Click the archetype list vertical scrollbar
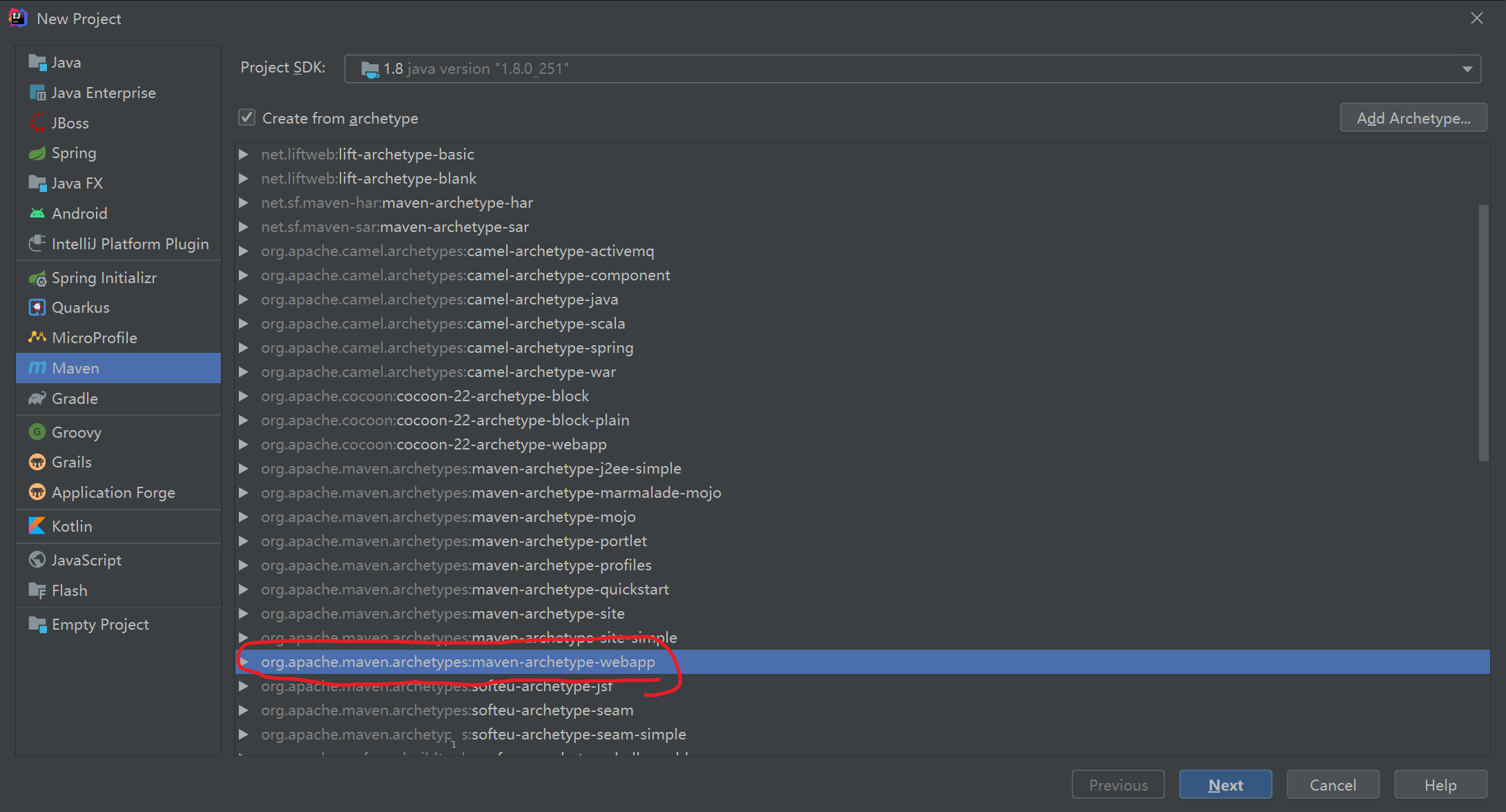 [x=1483, y=331]
